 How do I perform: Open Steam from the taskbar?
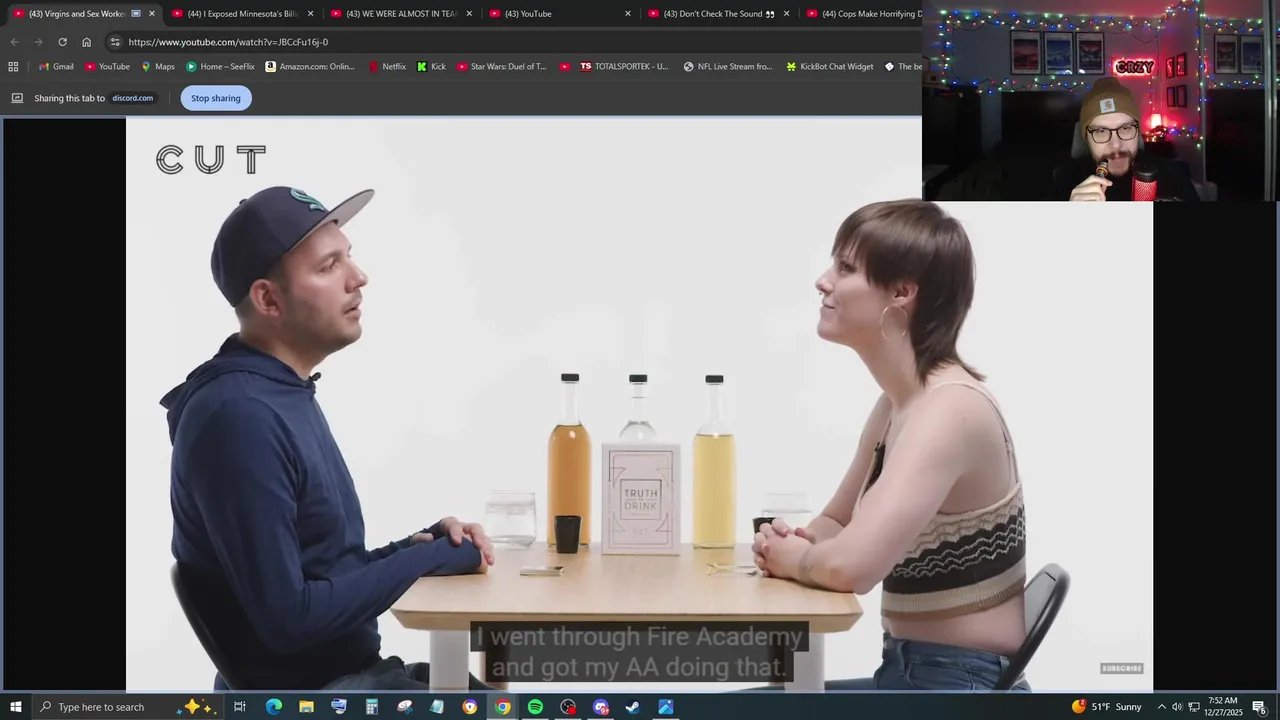633,707
